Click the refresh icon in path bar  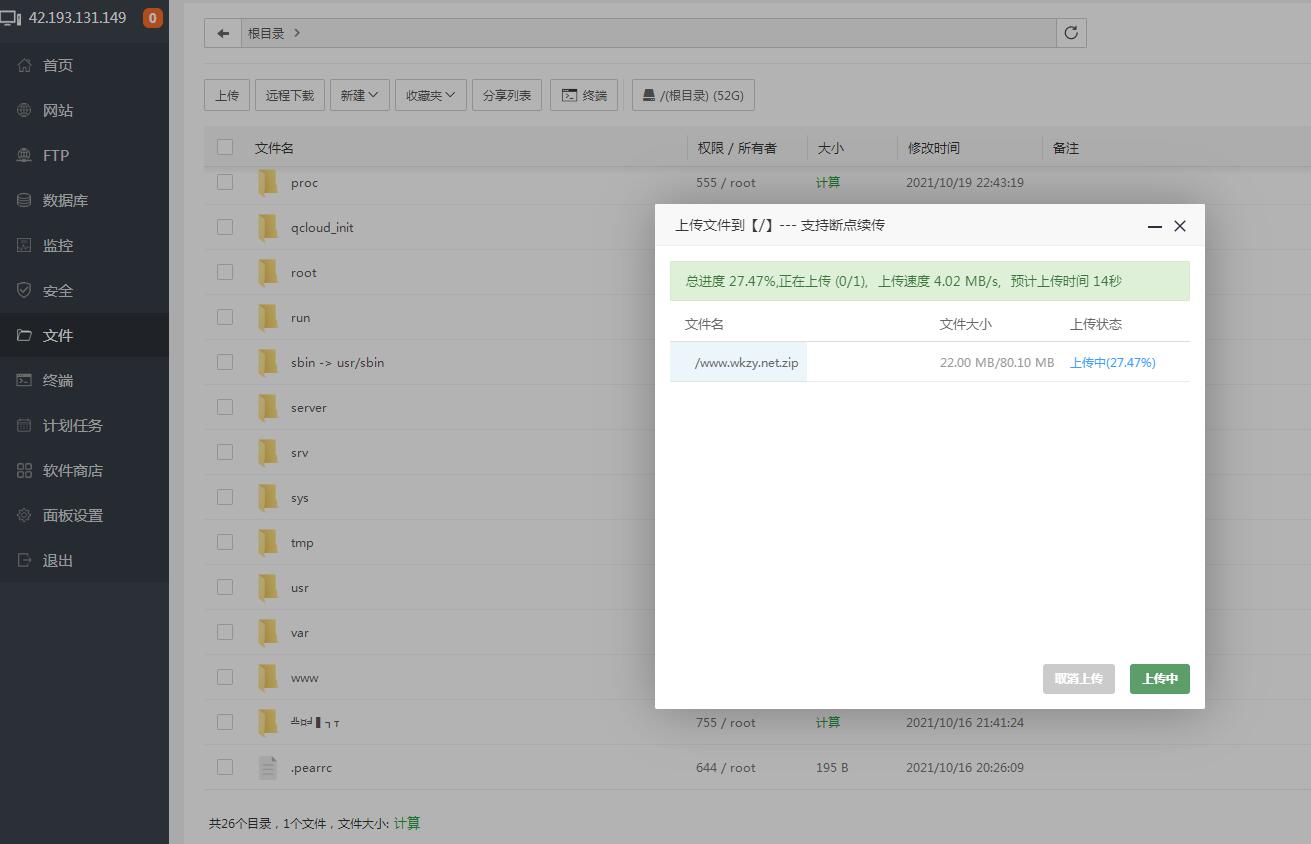[1071, 33]
